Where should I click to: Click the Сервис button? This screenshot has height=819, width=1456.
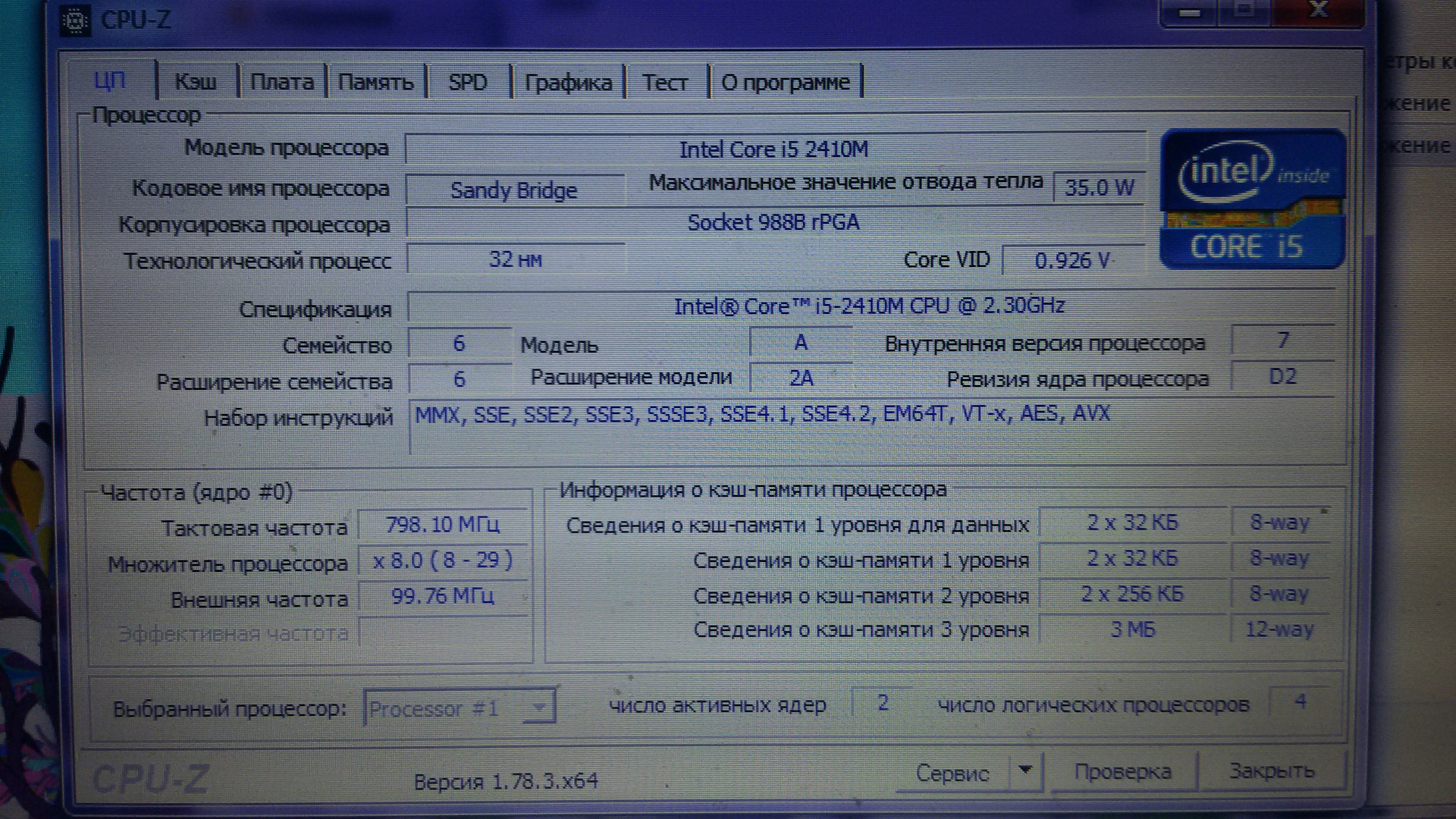pyautogui.click(x=952, y=773)
